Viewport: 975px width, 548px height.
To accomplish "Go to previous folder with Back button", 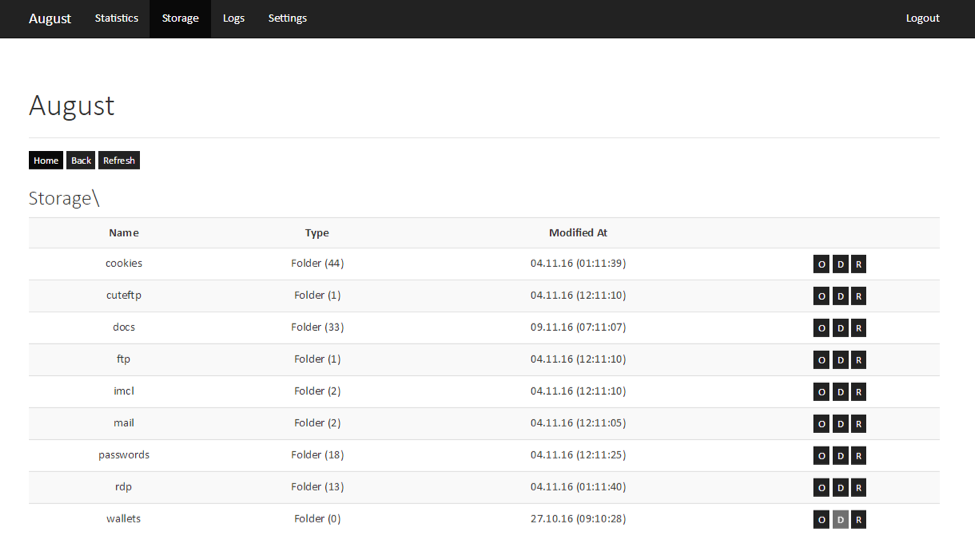I will coord(81,160).
